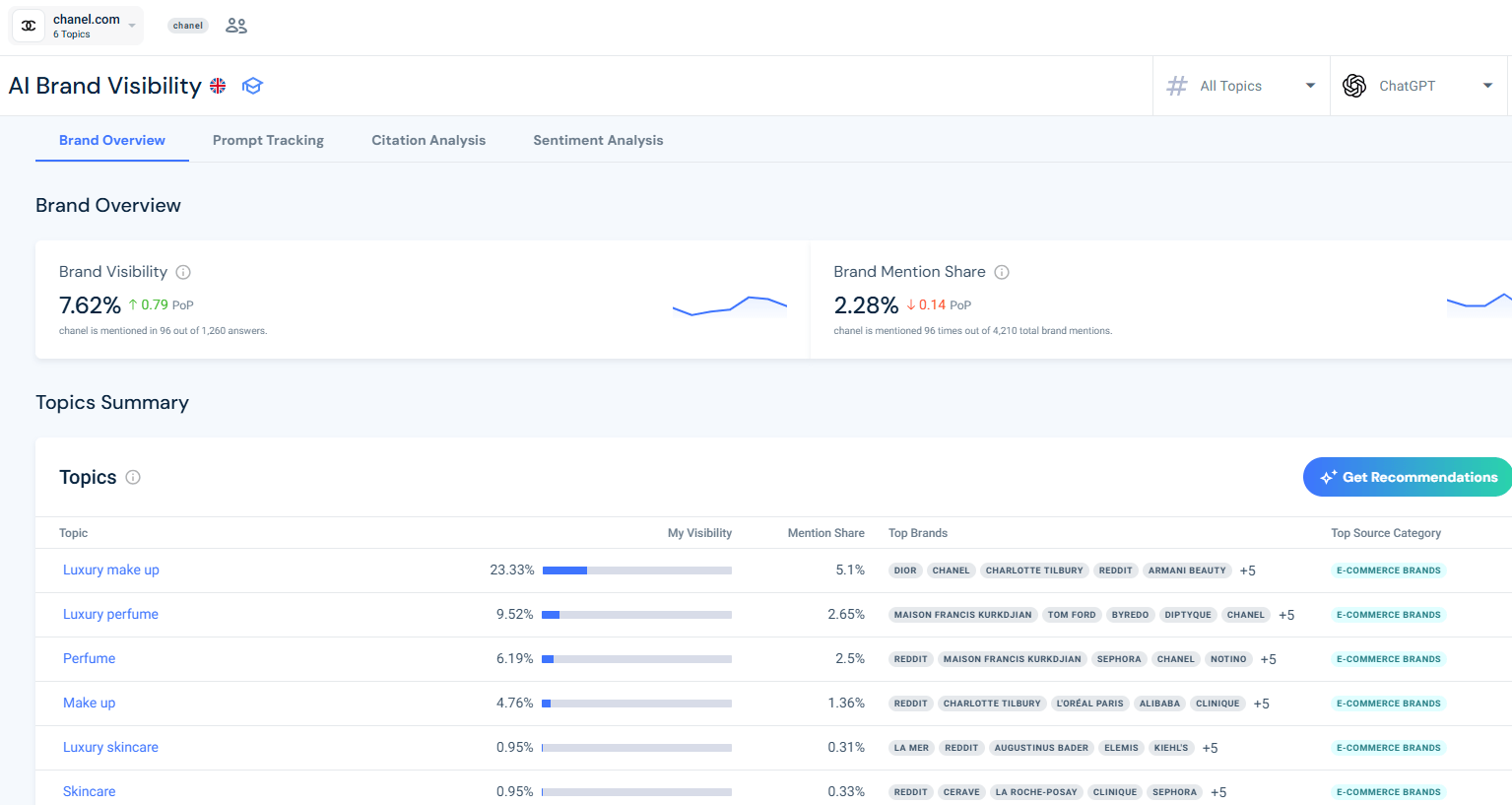Click DIOR brand chip
This screenshot has width=1512, height=805.
[x=905, y=570]
